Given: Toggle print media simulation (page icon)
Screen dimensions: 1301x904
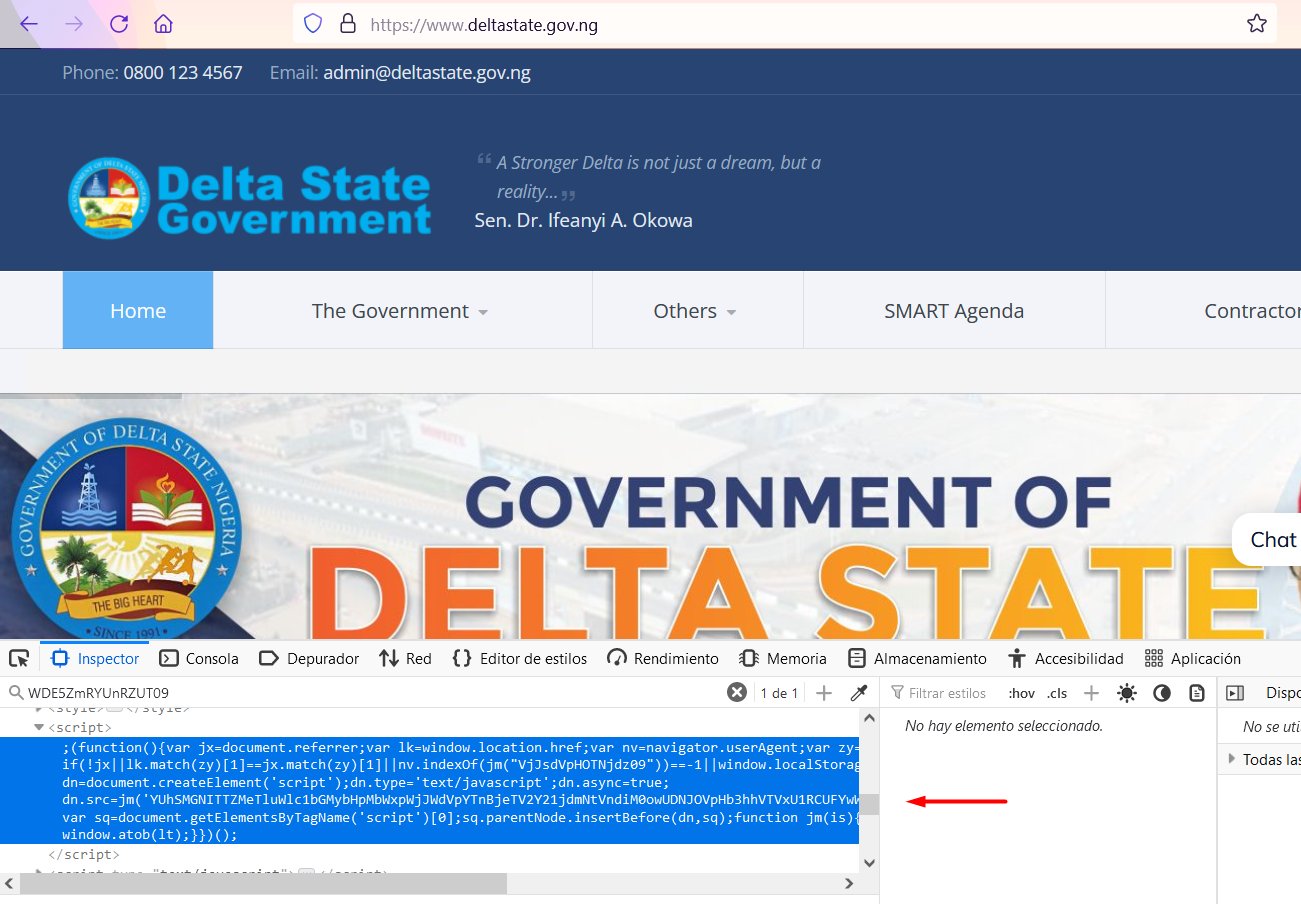Looking at the screenshot, I should pyautogui.click(x=1197, y=693).
